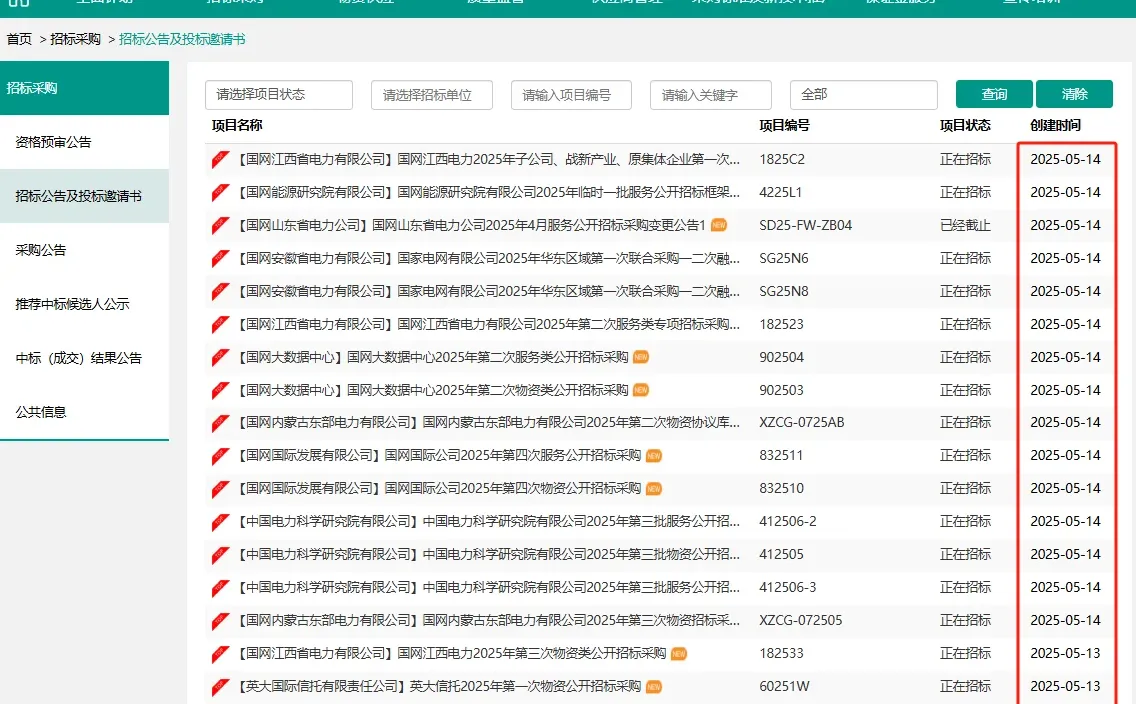Viewport: 1136px width, 704px height.
Task: Click the red TOP icon beside project 412506-3
Action: tap(220, 587)
